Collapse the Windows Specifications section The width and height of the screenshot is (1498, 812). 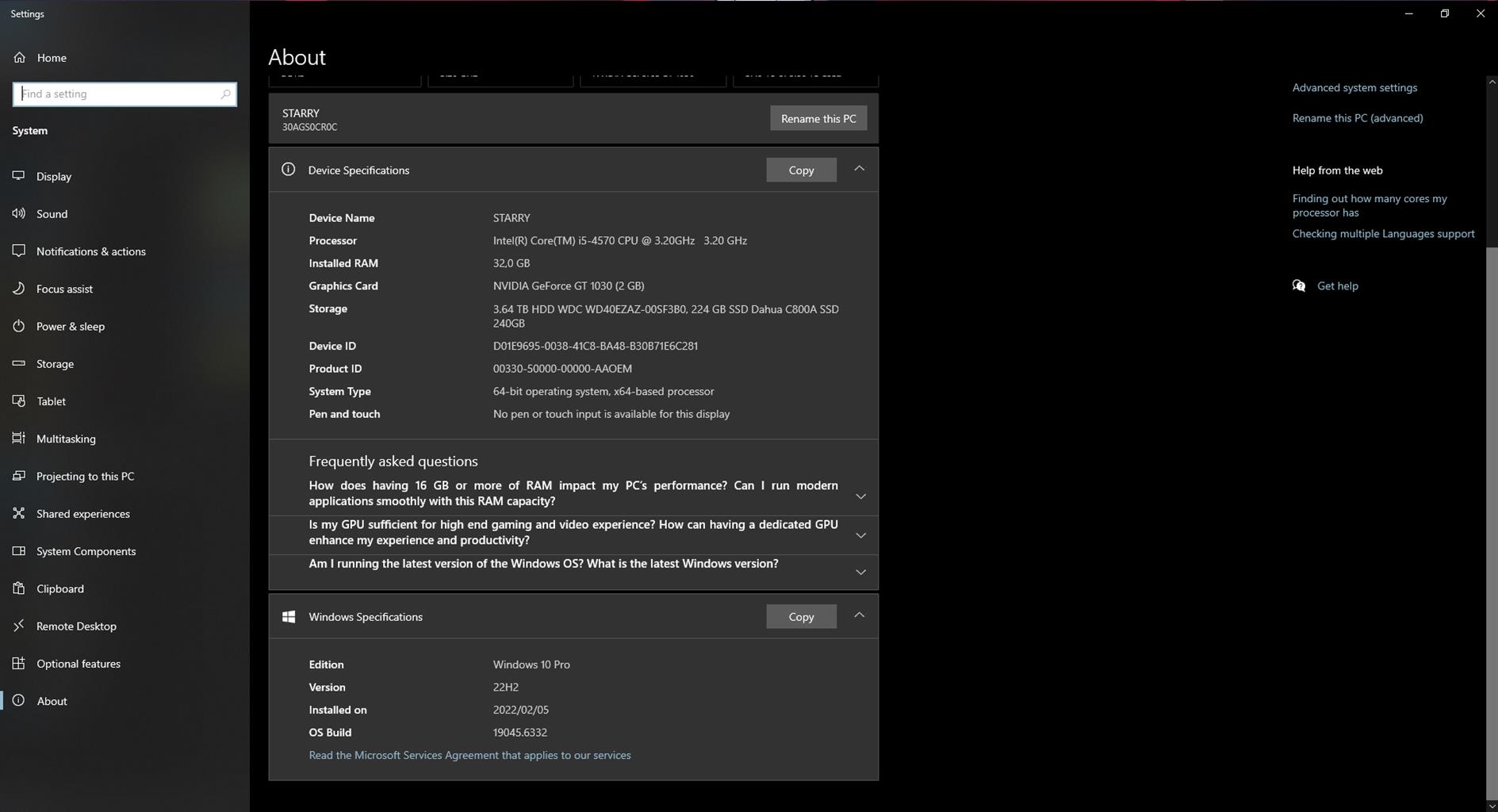859,616
